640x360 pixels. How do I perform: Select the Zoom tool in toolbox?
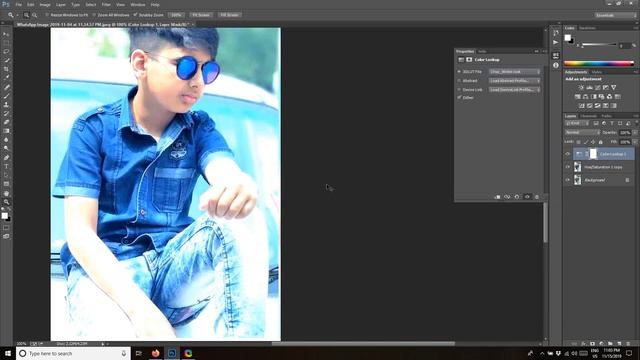pyautogui.click(x=6, y=202)
